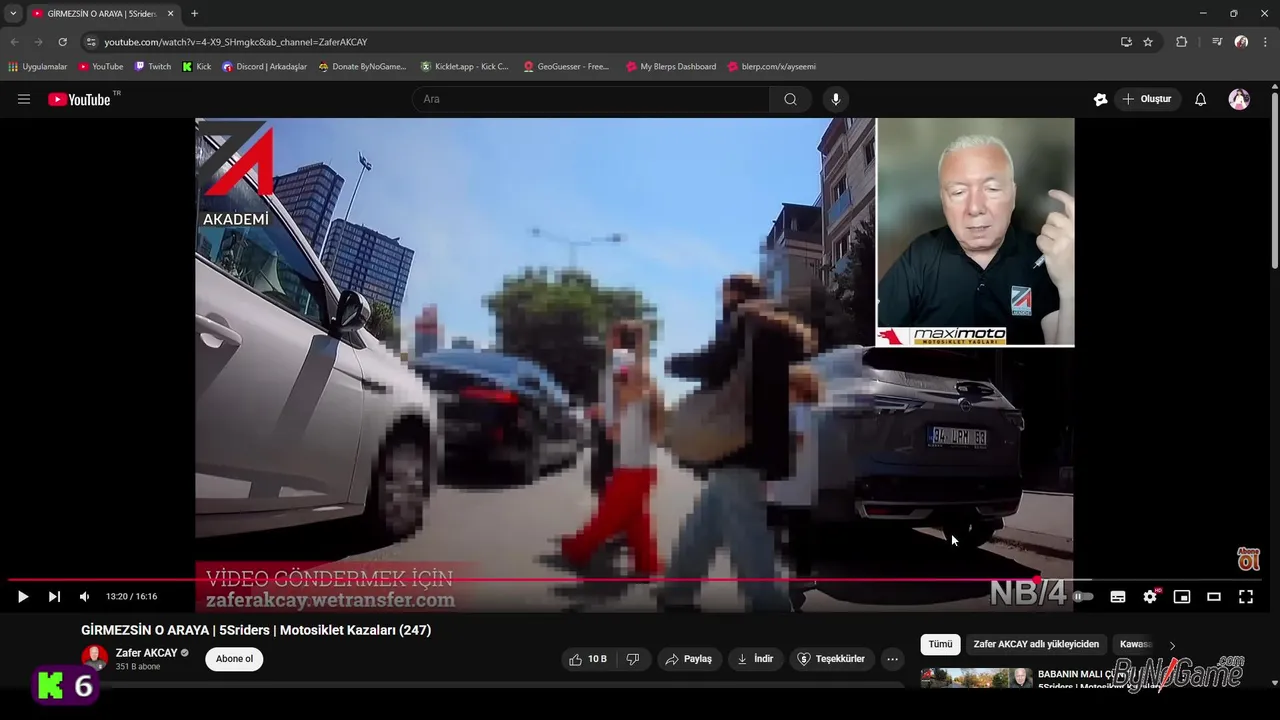The width and height of the screenshot is (1280, 720).
Task: Open the My Blerps Dashboard bookmark
Action: pyautogui.click(x=670, y=67)
